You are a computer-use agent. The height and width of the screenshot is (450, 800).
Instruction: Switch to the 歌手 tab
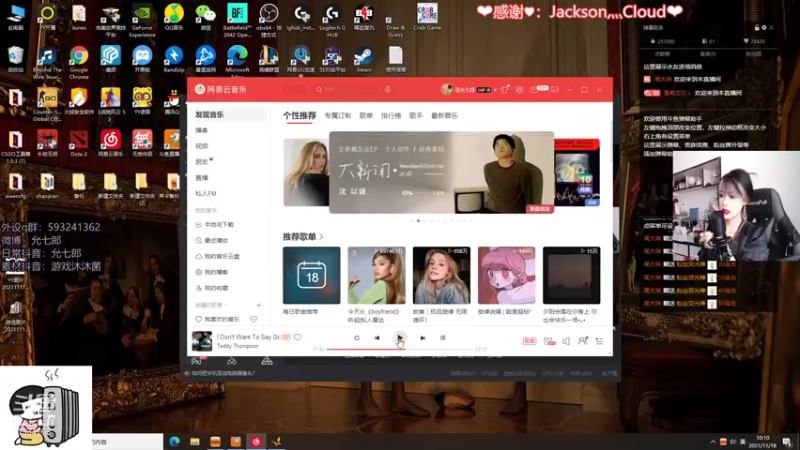point(416,116)
